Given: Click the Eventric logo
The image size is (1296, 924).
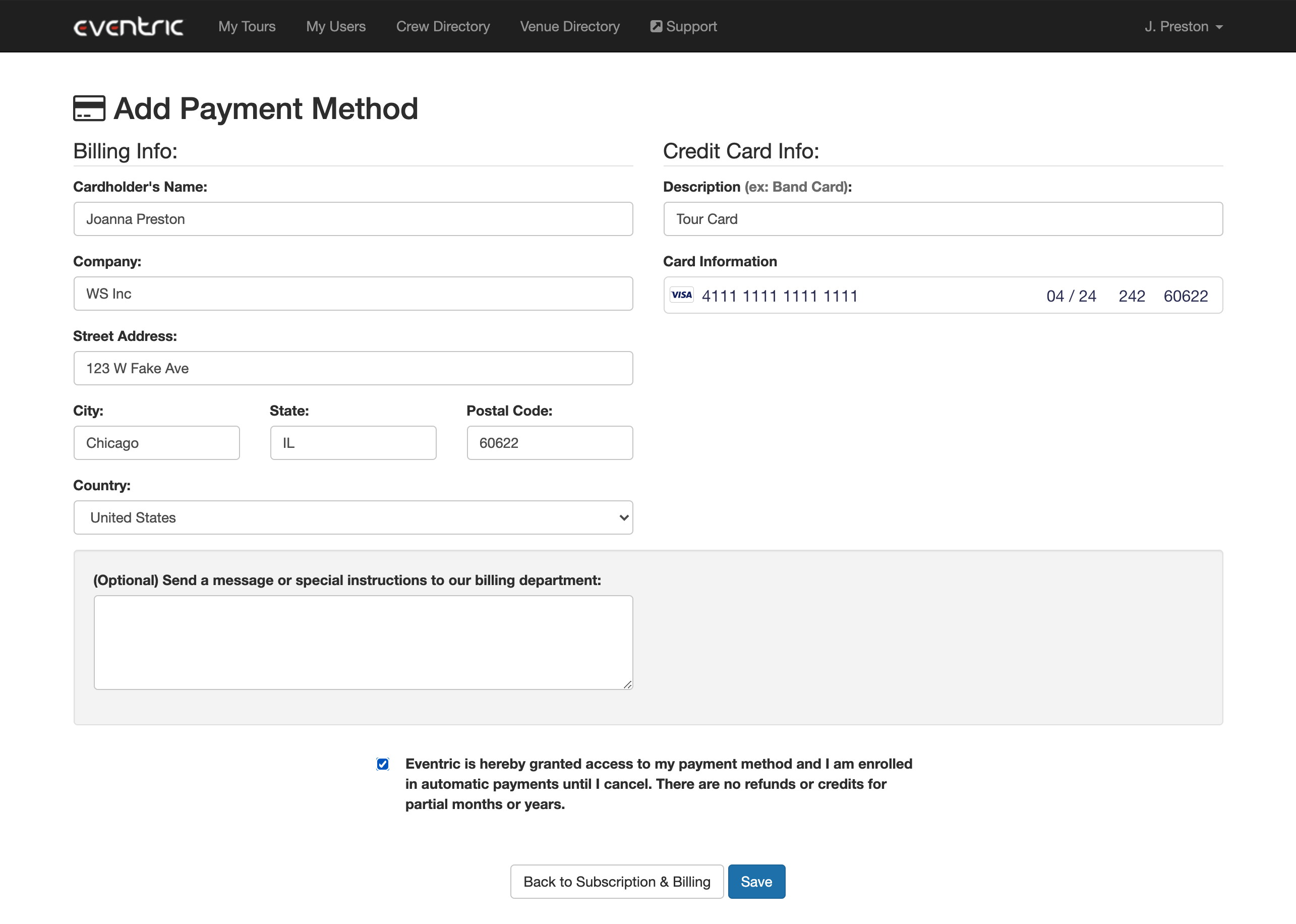Looking at the screenshot, I should 129,27.
